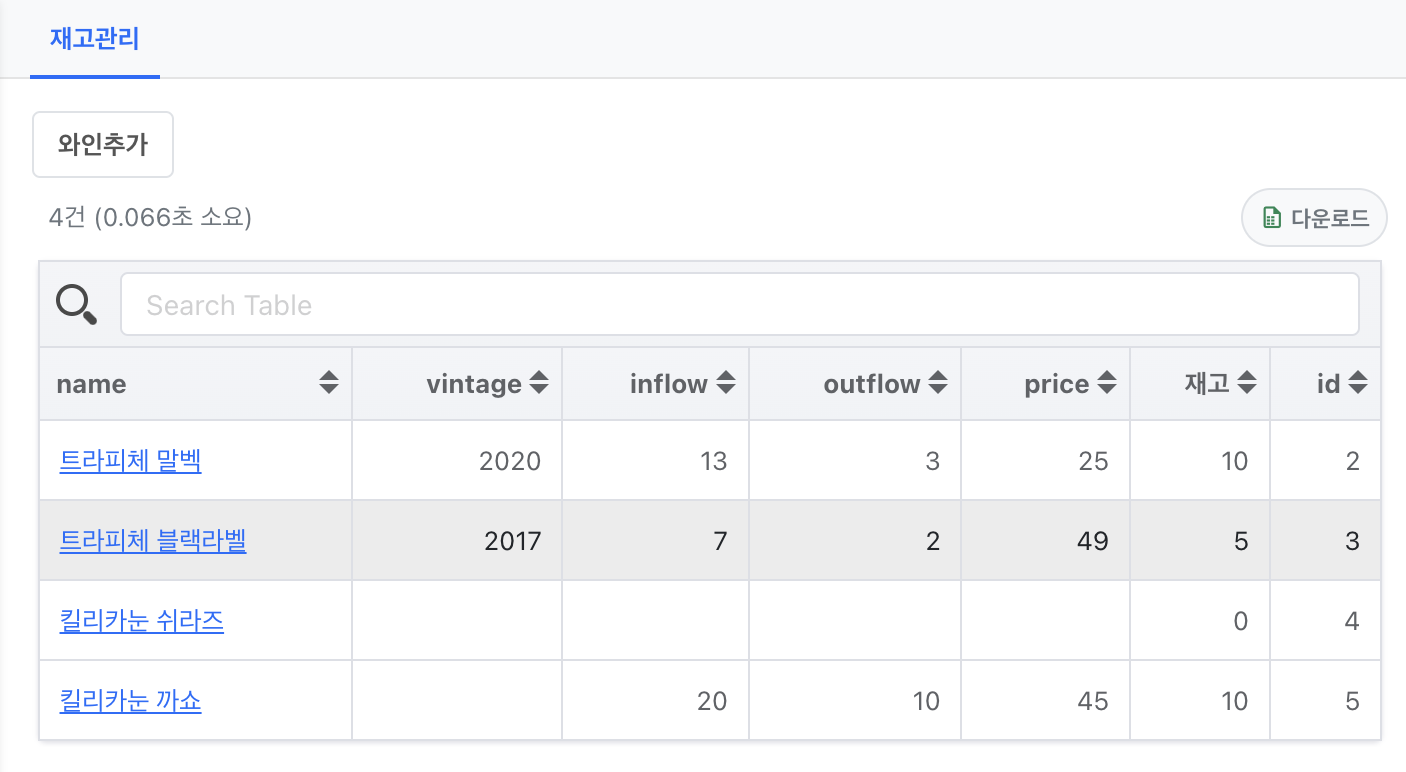1406x772 pixels.
Task: Open the 트라피체 말벡 link
Action: coord(130,461)
